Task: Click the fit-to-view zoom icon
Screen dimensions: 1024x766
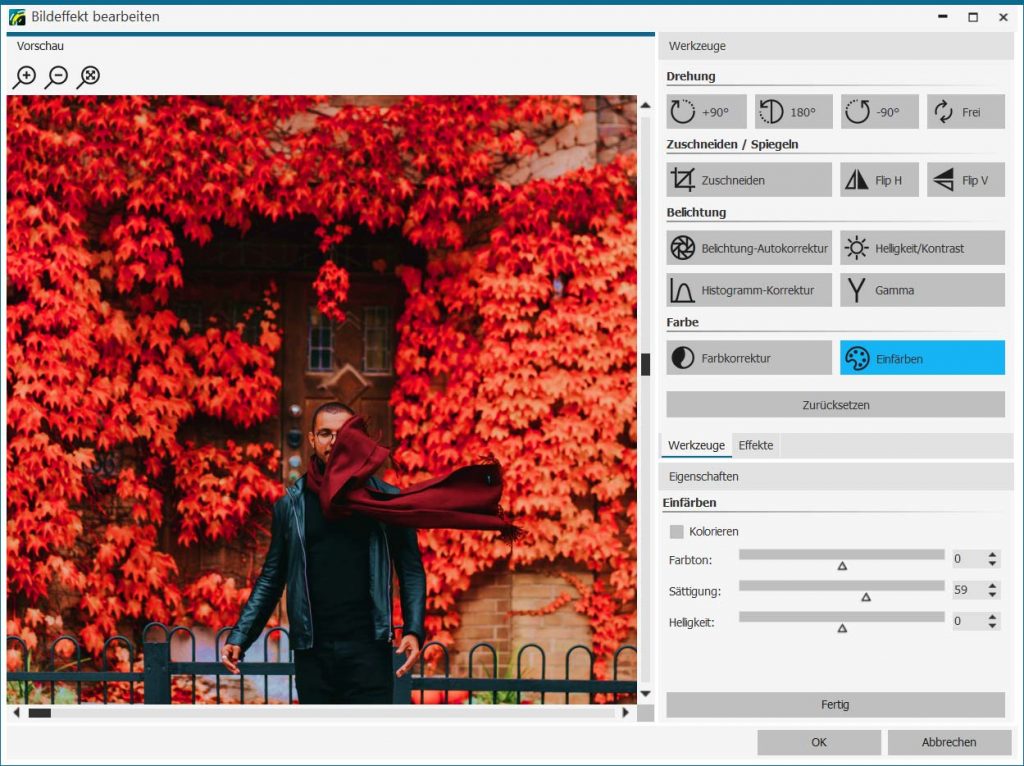Action: (89, 77)
